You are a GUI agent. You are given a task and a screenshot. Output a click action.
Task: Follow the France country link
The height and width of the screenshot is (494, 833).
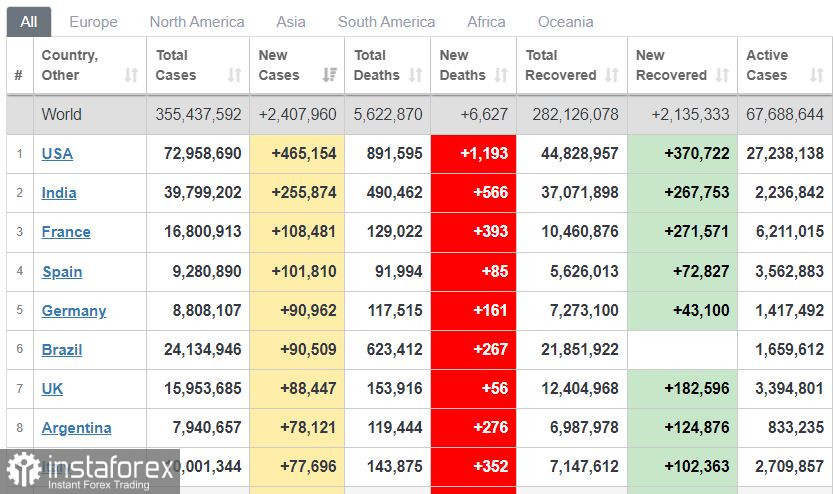click(x=66, y=231)
